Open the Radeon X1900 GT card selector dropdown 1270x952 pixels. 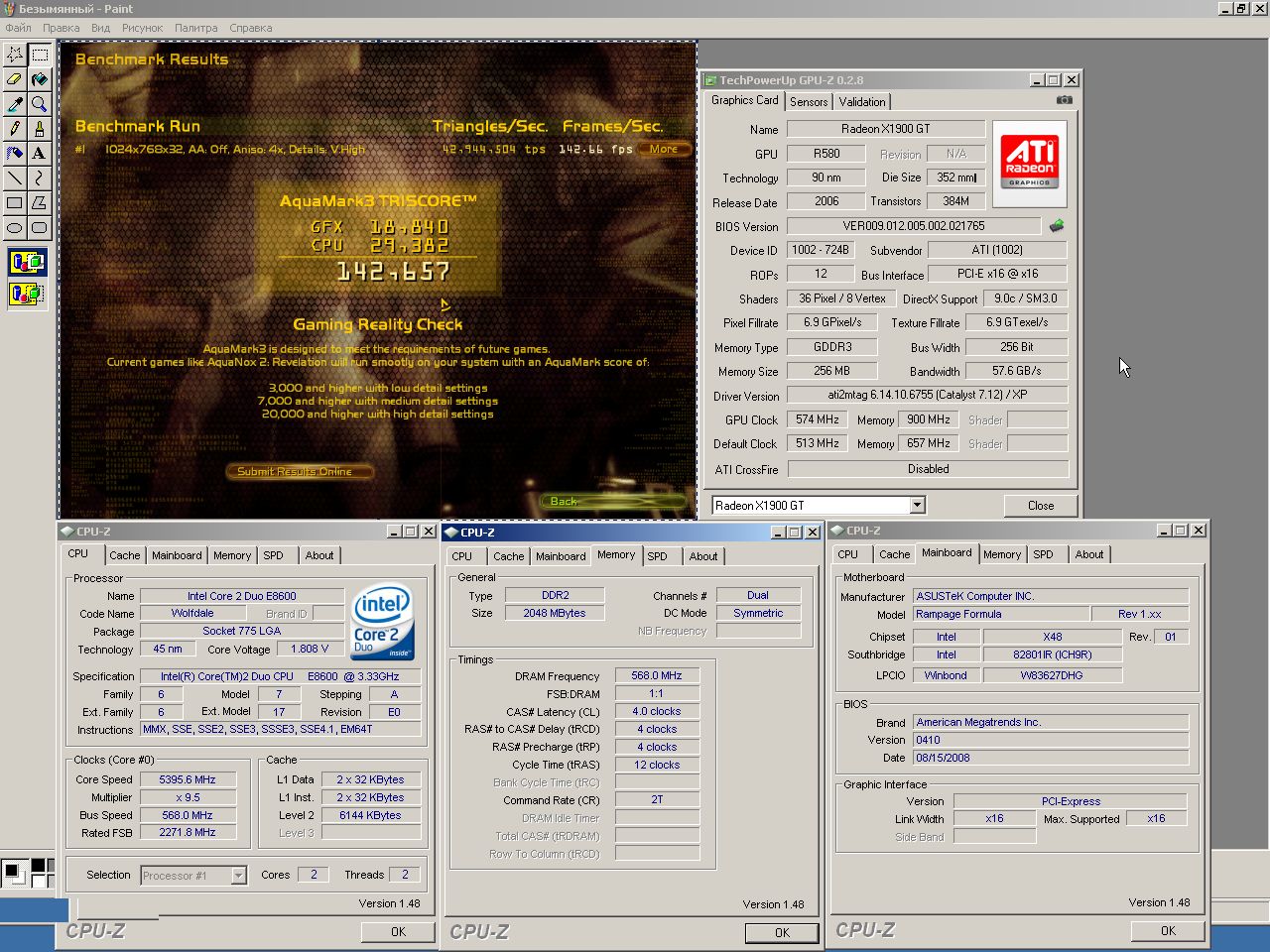[x=917, y=505]
